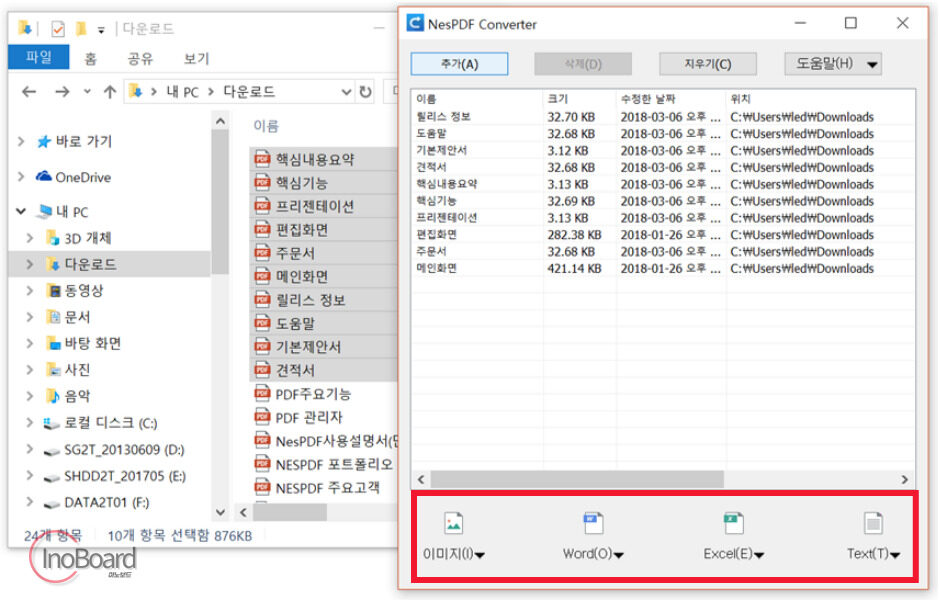Select the 견적서 PDF file icon in Explorer

[262, 370]
